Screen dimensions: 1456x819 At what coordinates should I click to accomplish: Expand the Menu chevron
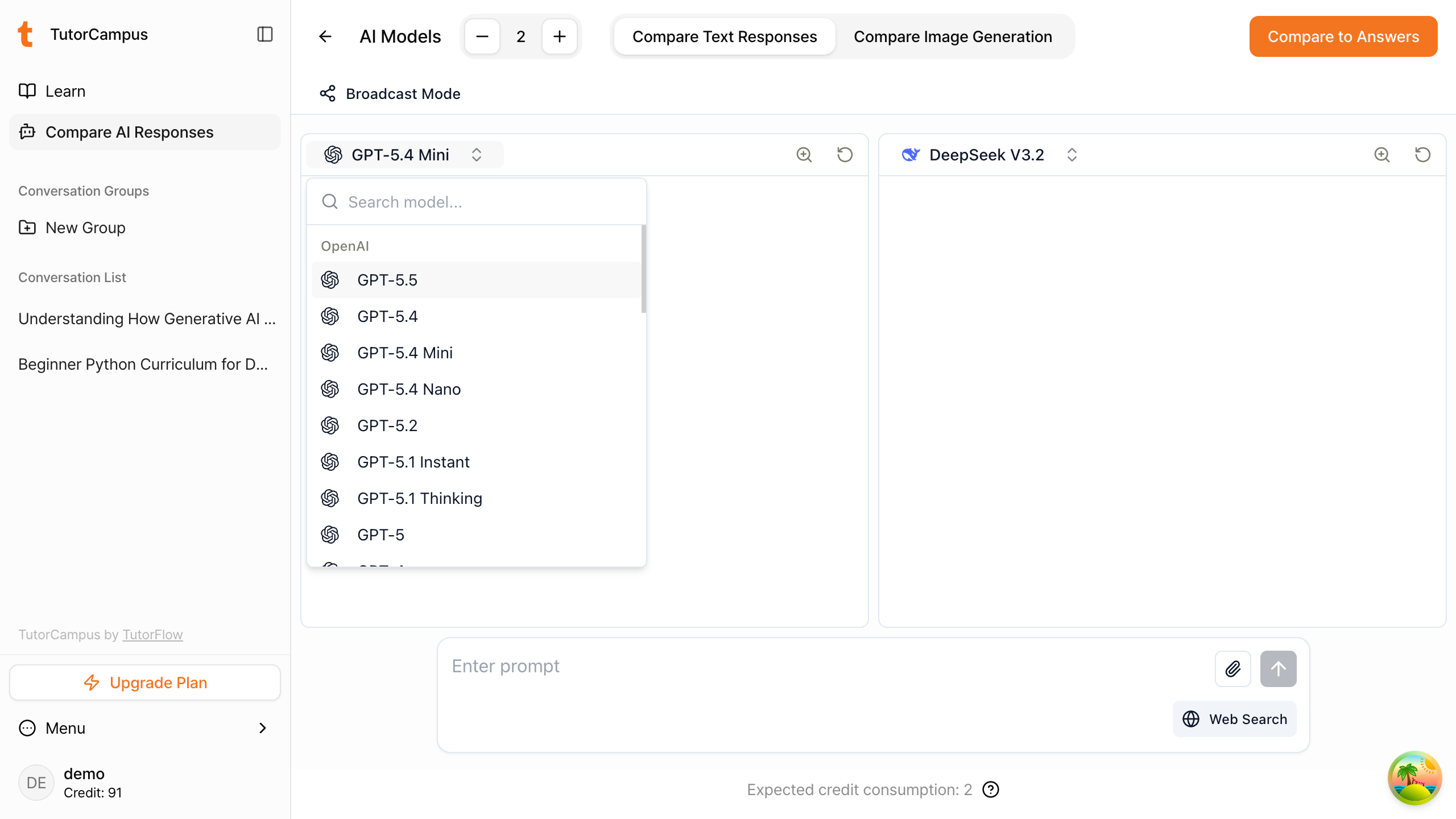(263, 728)
